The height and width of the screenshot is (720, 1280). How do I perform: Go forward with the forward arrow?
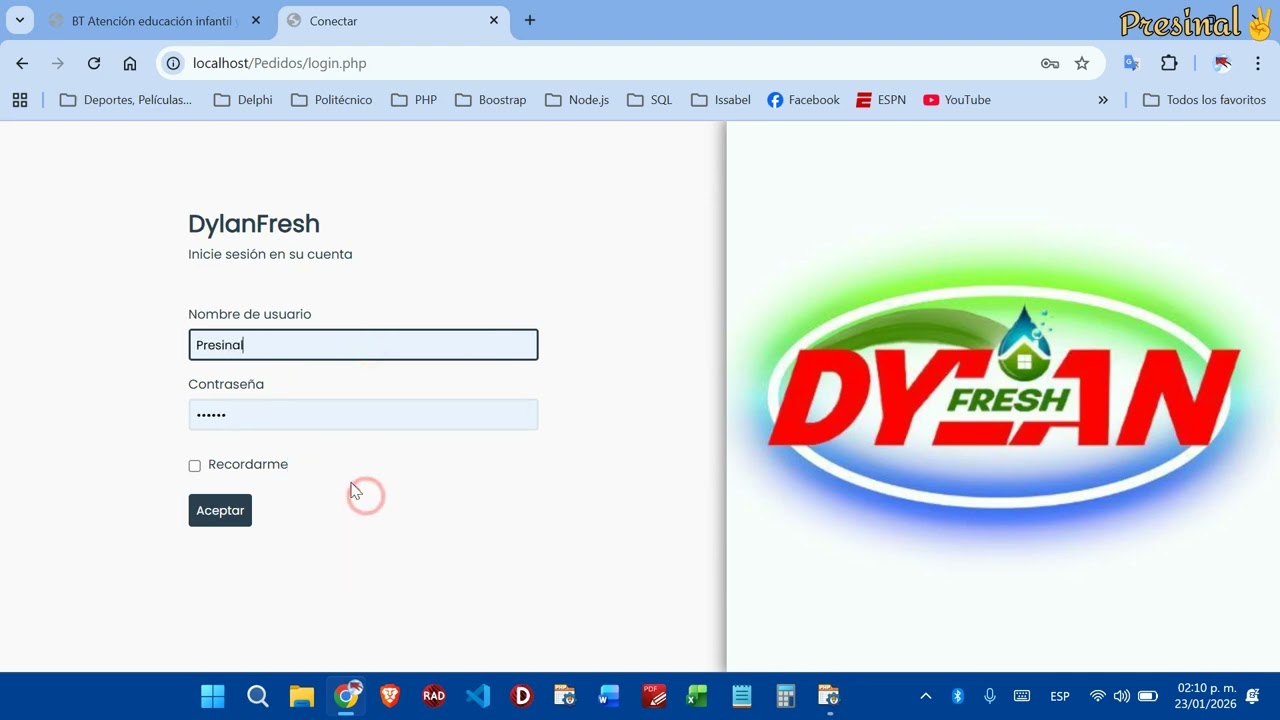(x=58, y=63)
